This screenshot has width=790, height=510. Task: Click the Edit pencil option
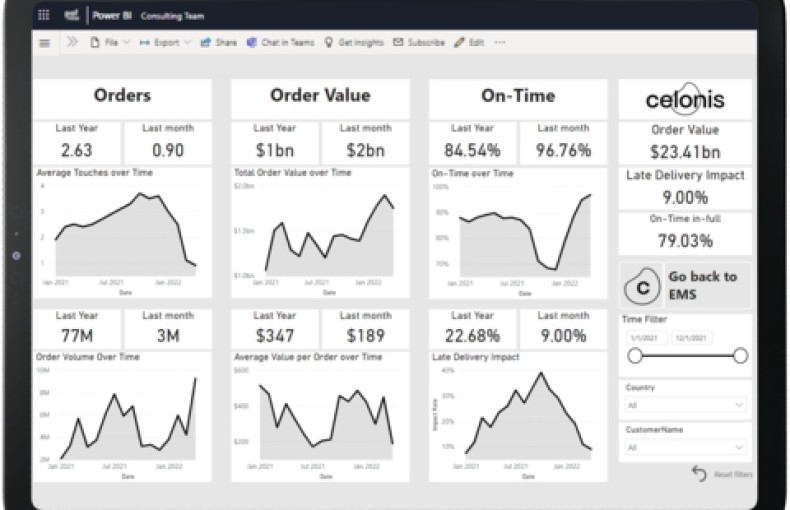tap(469, 43)
